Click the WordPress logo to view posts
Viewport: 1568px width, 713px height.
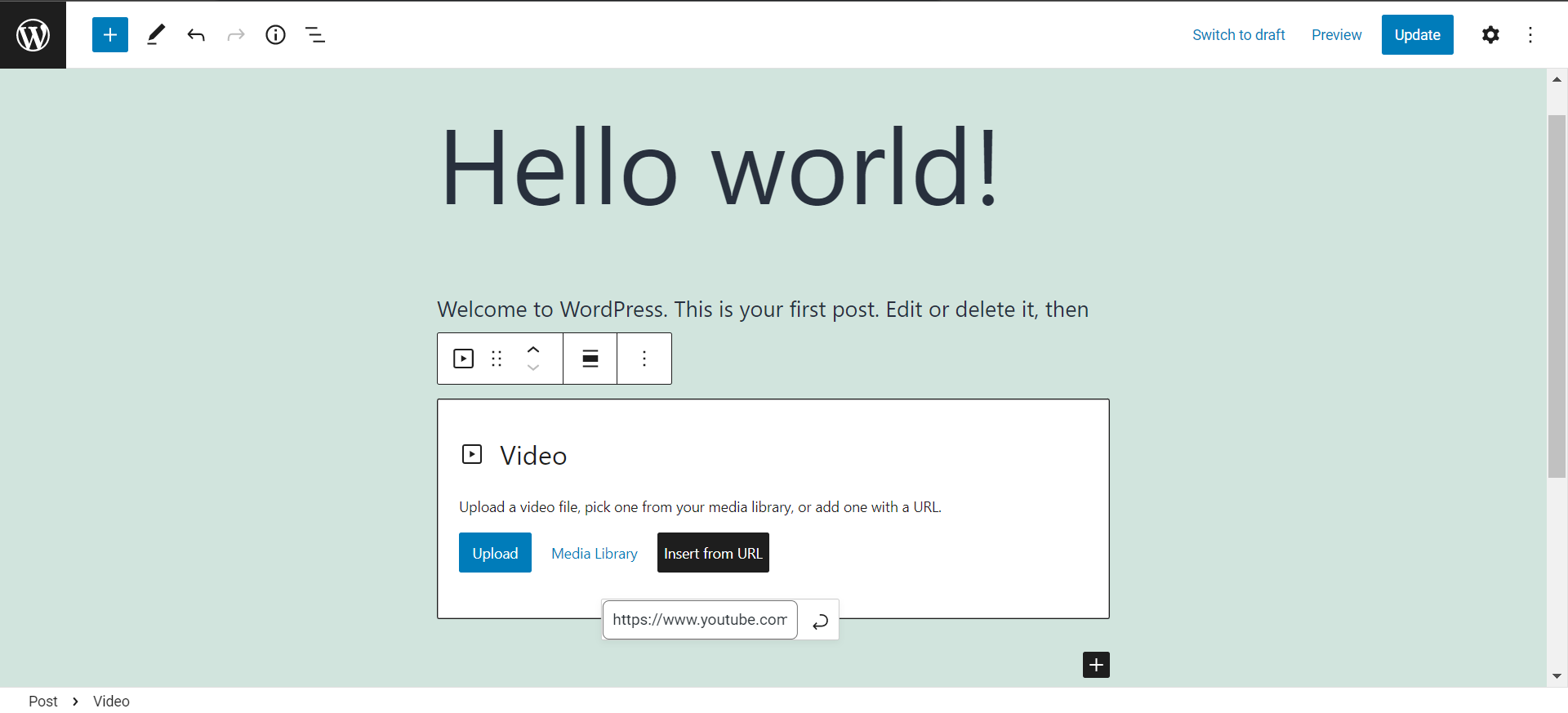(x=33, y=34)
